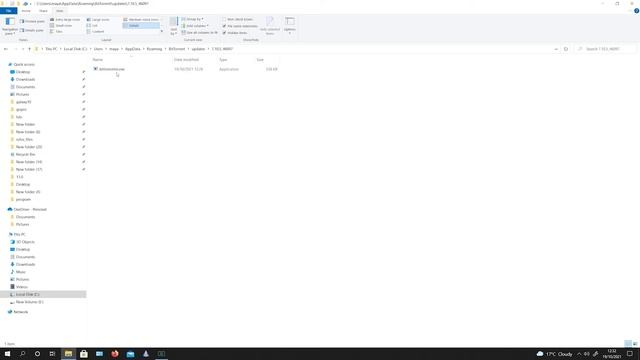This screenshot has width=640, height=360.
Task: Switch to the Home ribbon tab
Action: pyautogui.click(x=26, y=11)
